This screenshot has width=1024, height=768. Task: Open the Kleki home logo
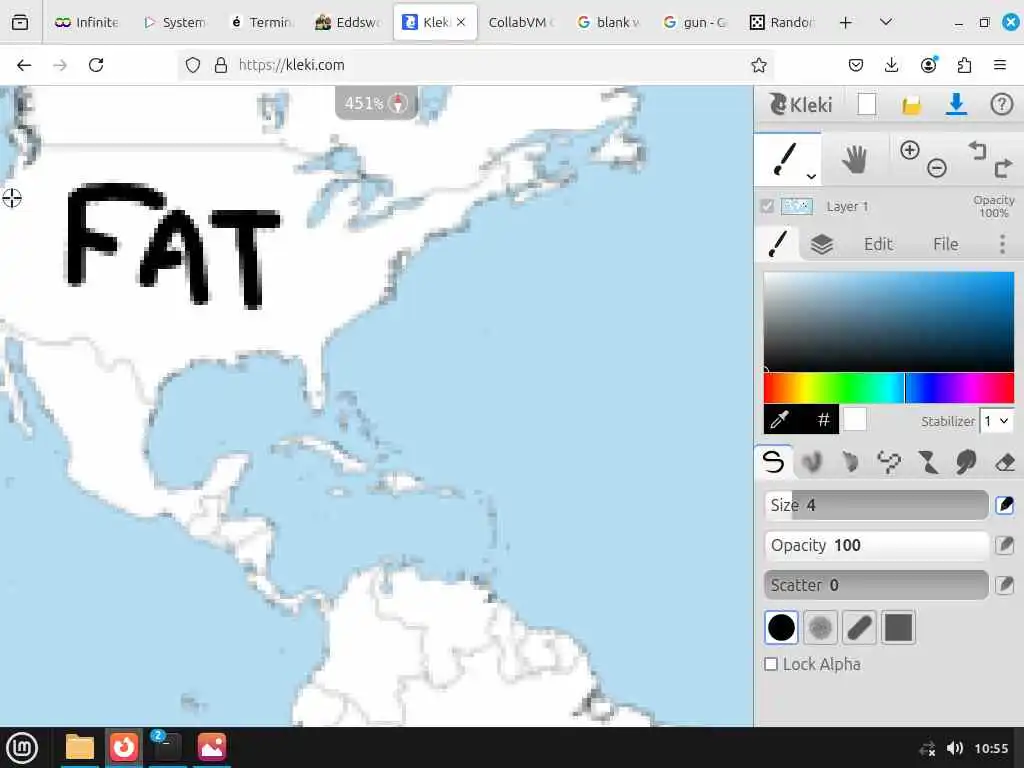tap(801, 104)
